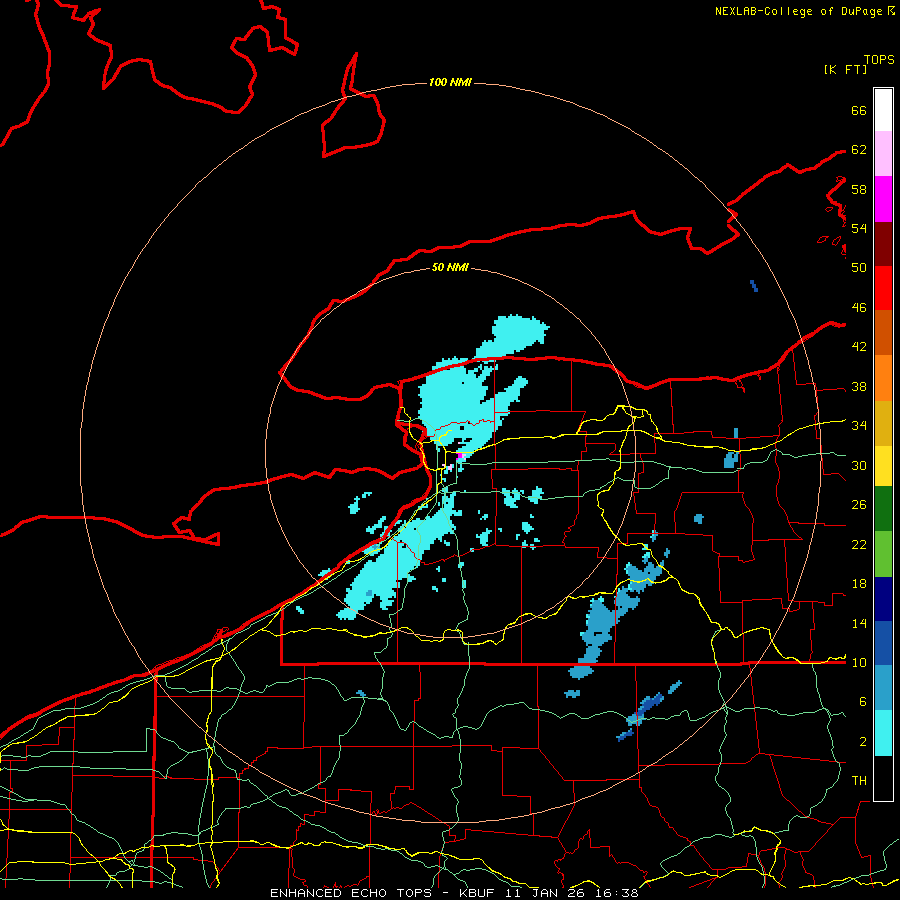Screen dimensions: 900x900
Task: Click the 30 value on the legend
Action: (x=859, y=465)
